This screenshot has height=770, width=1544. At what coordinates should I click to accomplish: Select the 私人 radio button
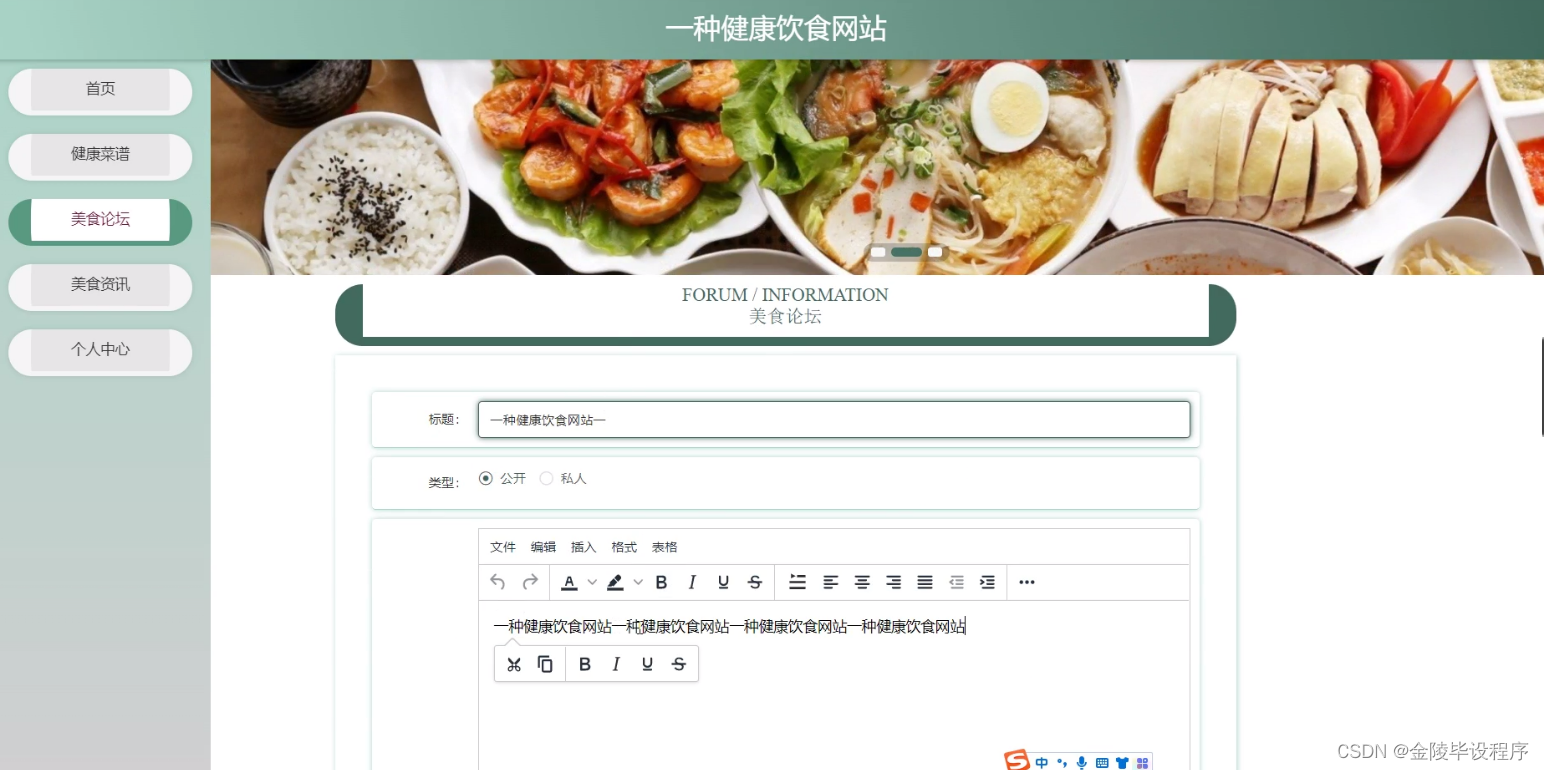(x=546, y=478)
